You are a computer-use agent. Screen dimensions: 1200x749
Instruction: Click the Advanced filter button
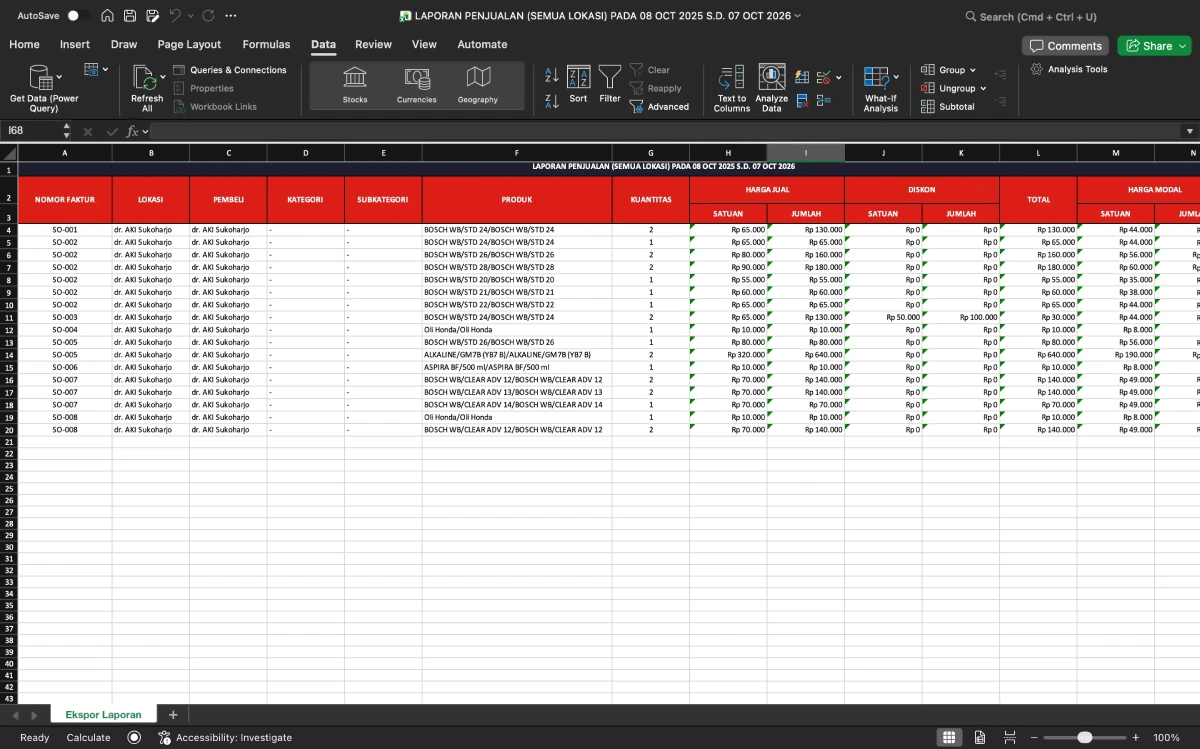click(659, 107)
